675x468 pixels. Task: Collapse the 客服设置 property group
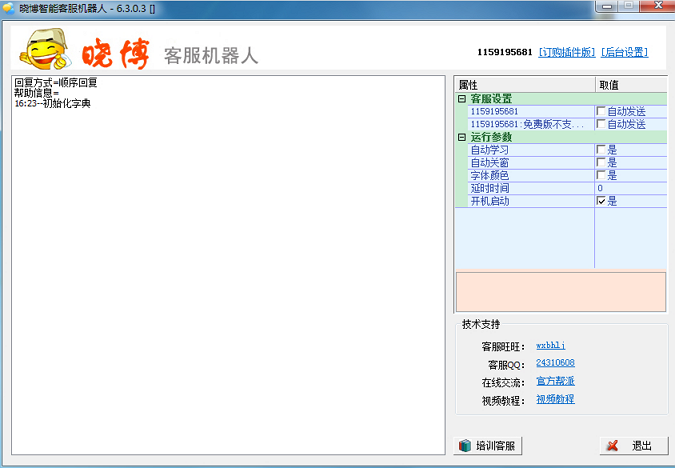pyautogui.click(x=462, y=99)
